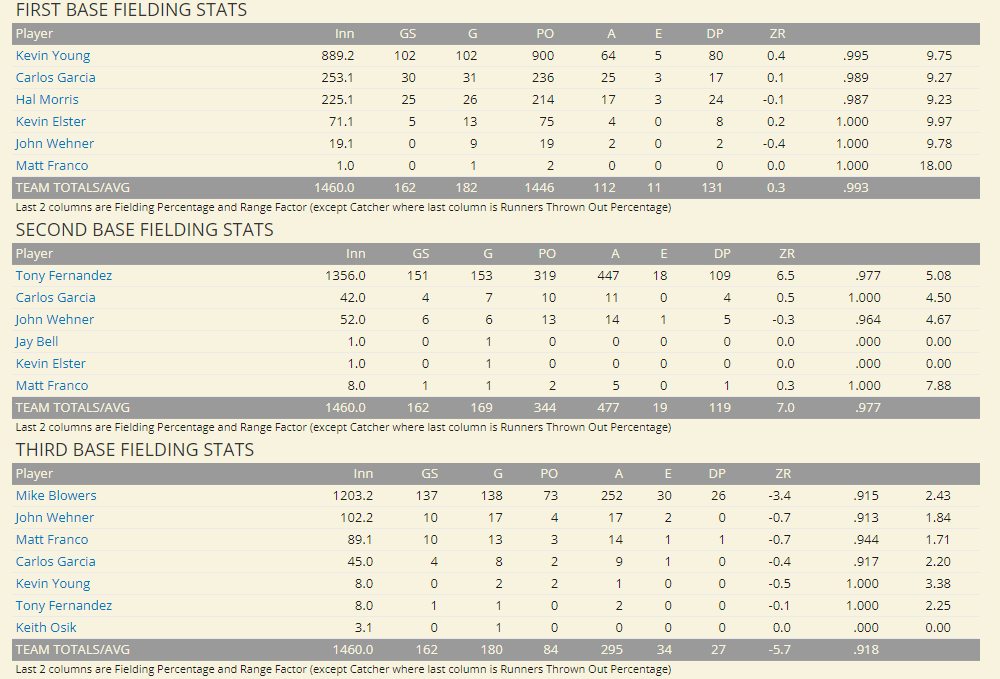1000x679 pixels.
Task: Open Hal Morris player page
Action: 47,100
